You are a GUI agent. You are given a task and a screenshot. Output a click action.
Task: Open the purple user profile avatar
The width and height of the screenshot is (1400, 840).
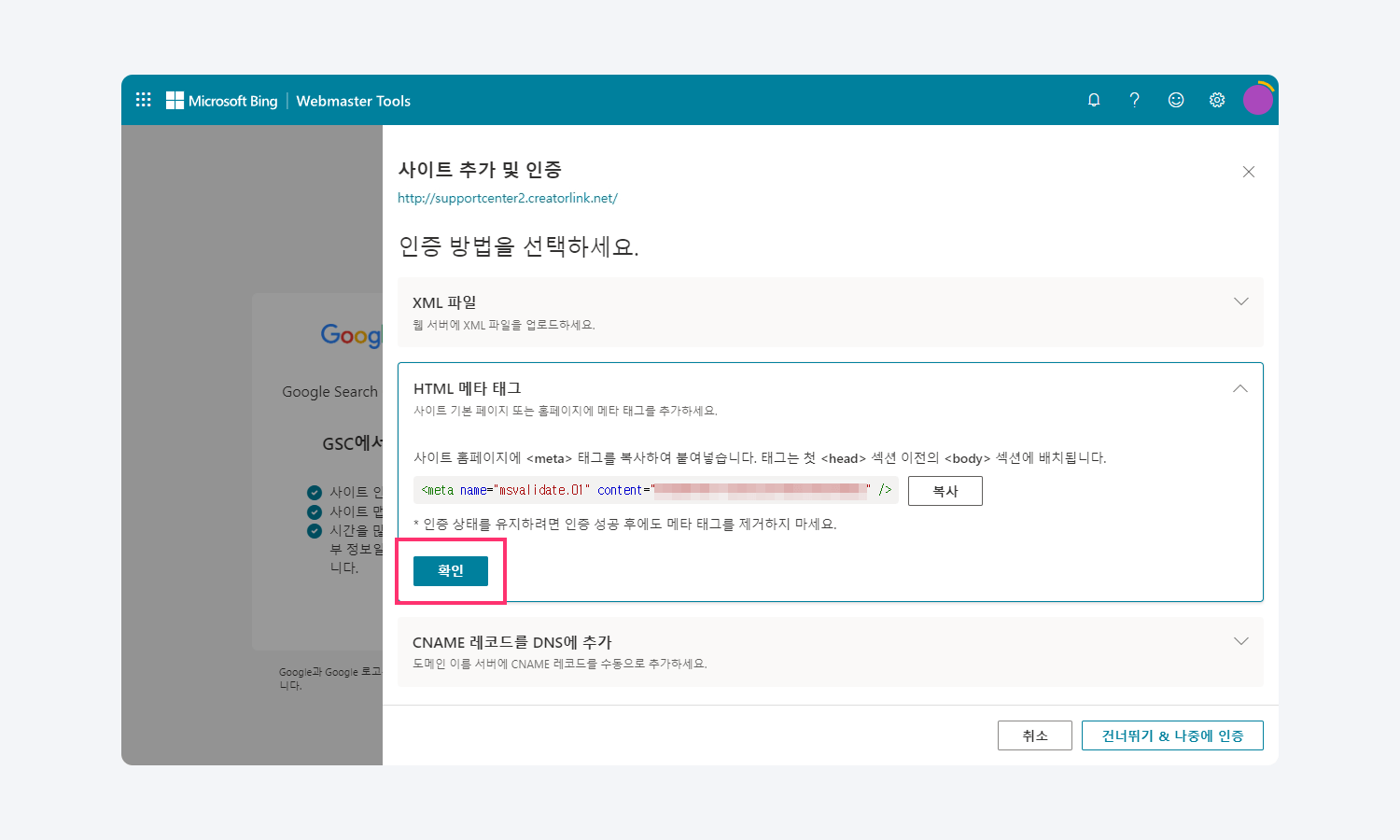click(x=1257, y=99)
